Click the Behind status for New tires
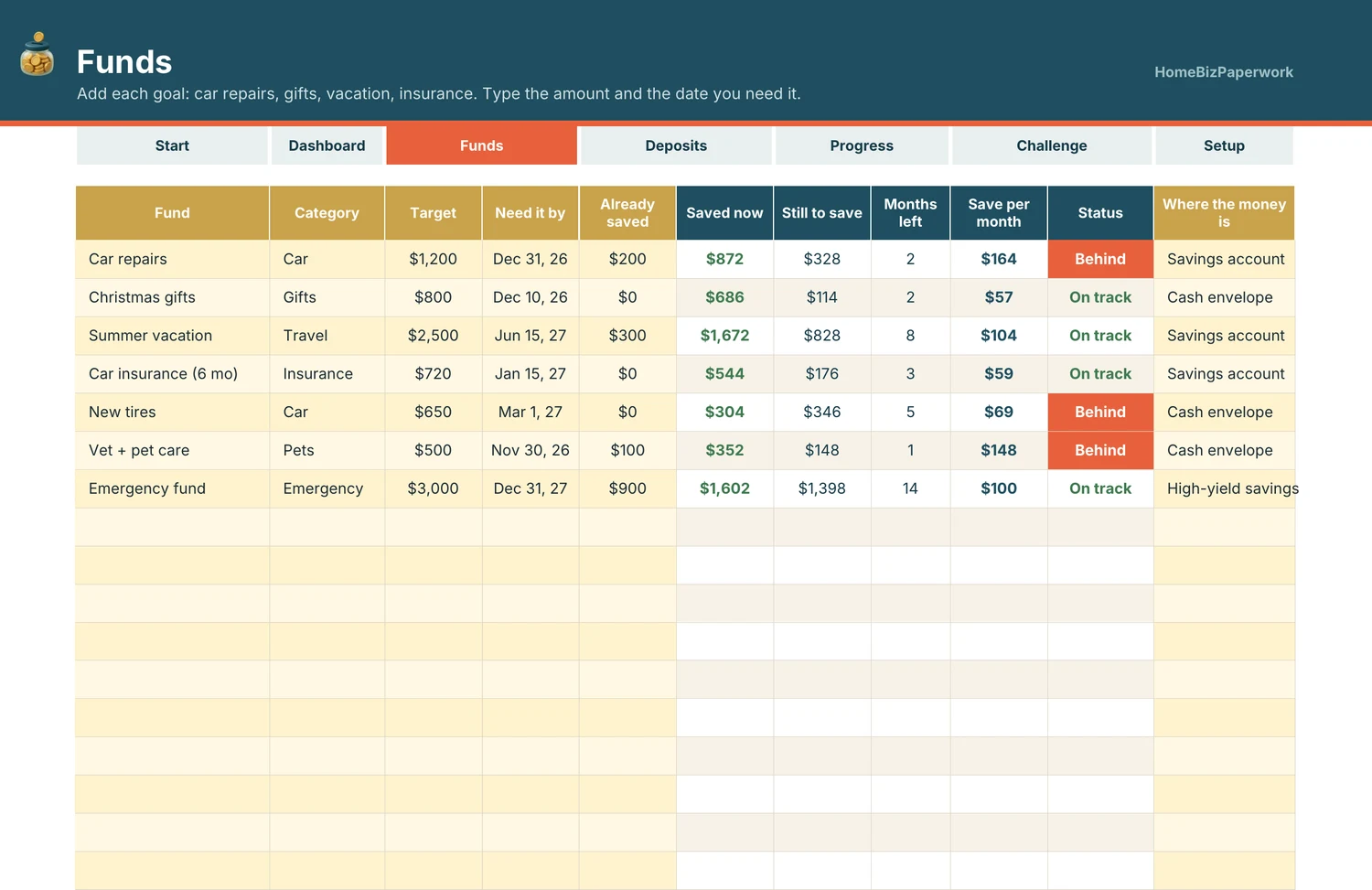 click(1100, 413)
